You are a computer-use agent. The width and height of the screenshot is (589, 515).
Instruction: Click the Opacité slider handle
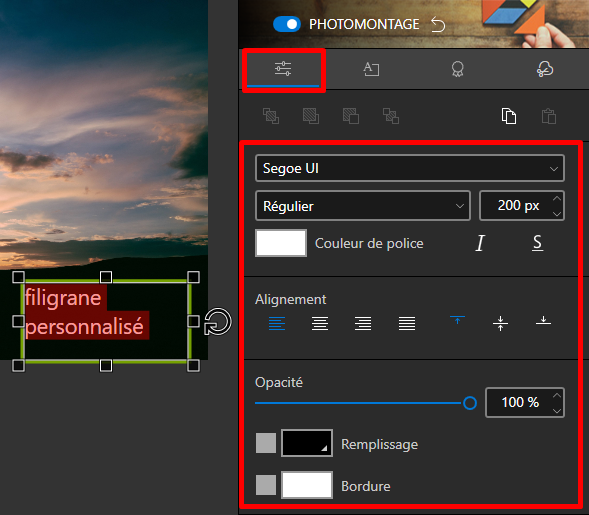470,403
